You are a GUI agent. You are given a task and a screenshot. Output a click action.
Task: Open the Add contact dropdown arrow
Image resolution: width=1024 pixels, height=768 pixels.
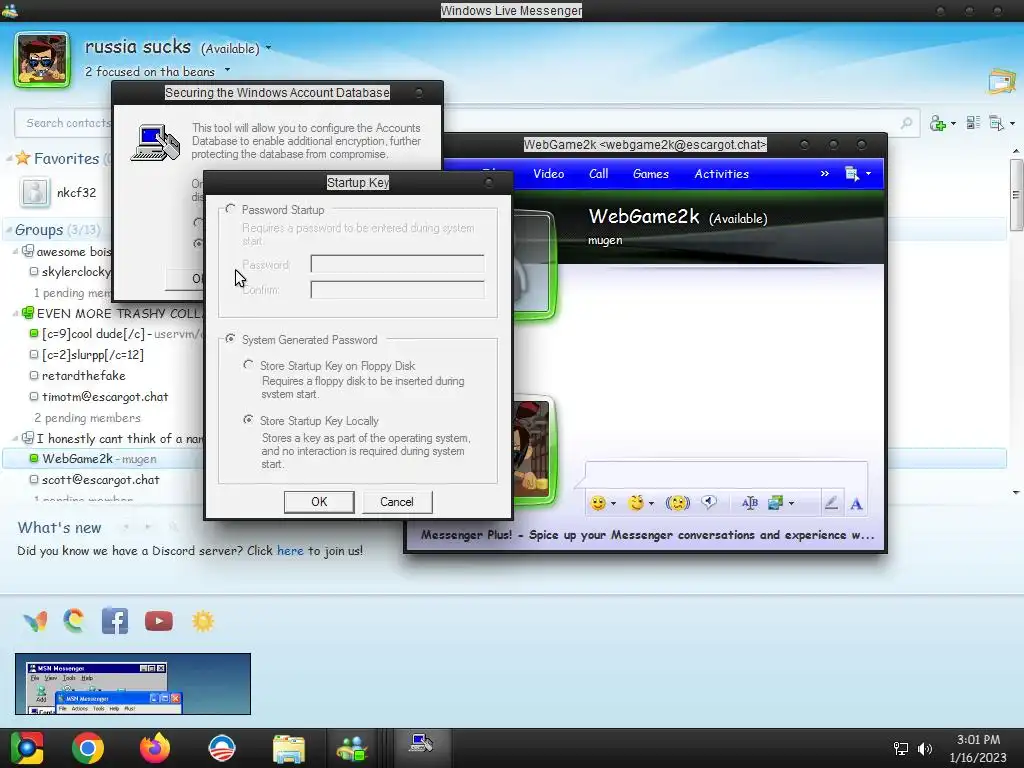tap(953, 123)
